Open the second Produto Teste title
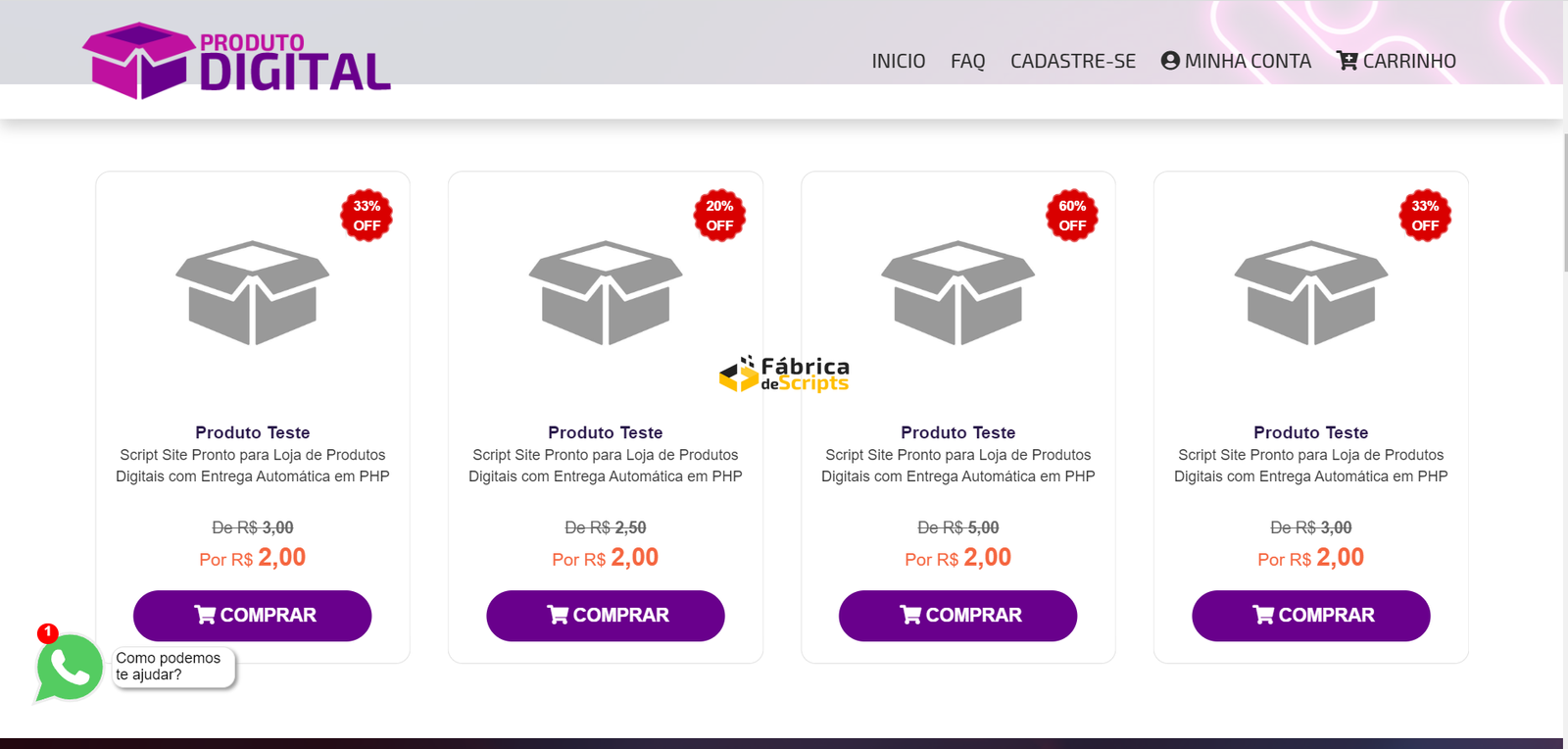The width and height of the screenshot is (1568, 749). click(x=606, y=432)
